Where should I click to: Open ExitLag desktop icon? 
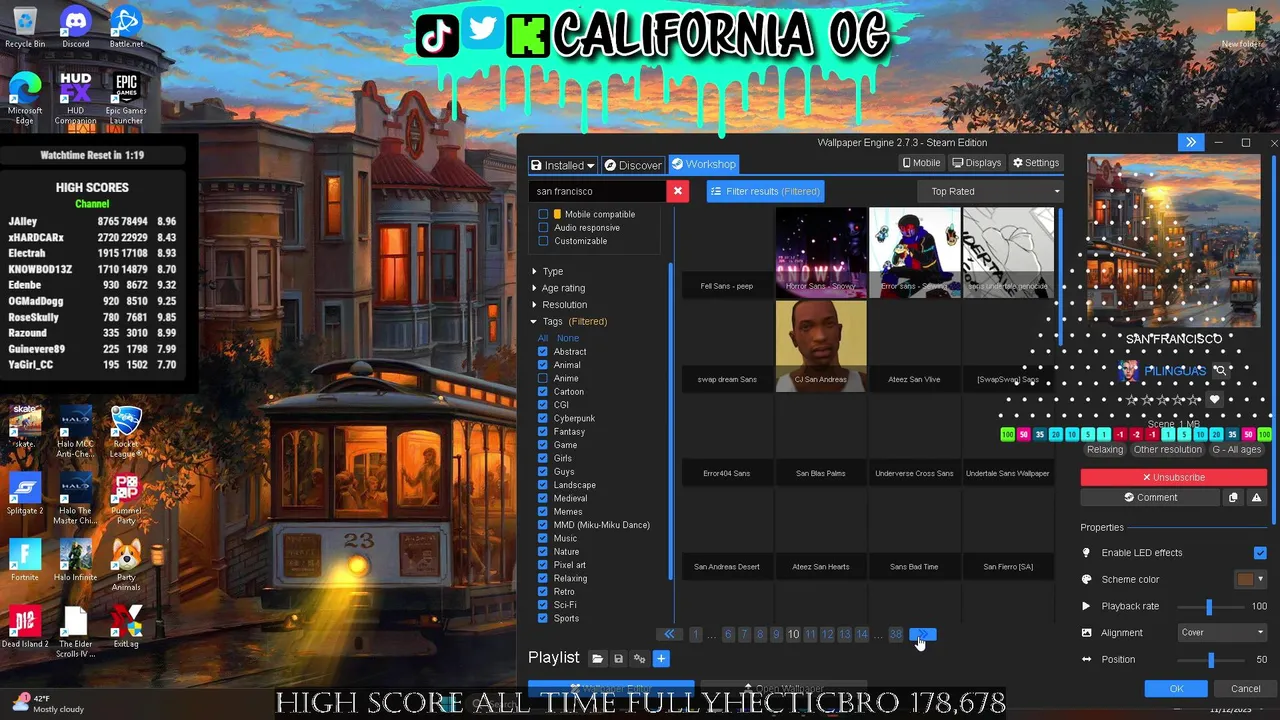[126, 628]
